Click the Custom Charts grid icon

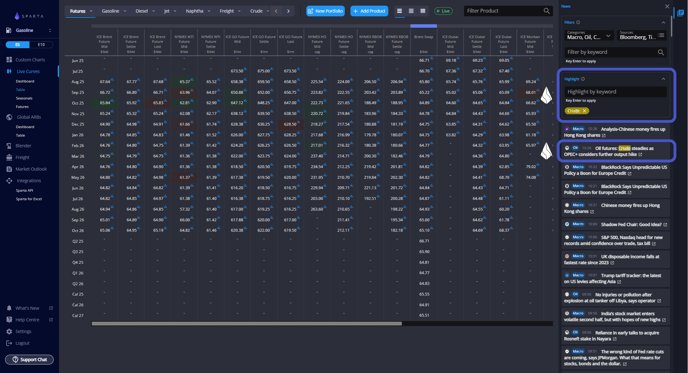tap(9, 60)
